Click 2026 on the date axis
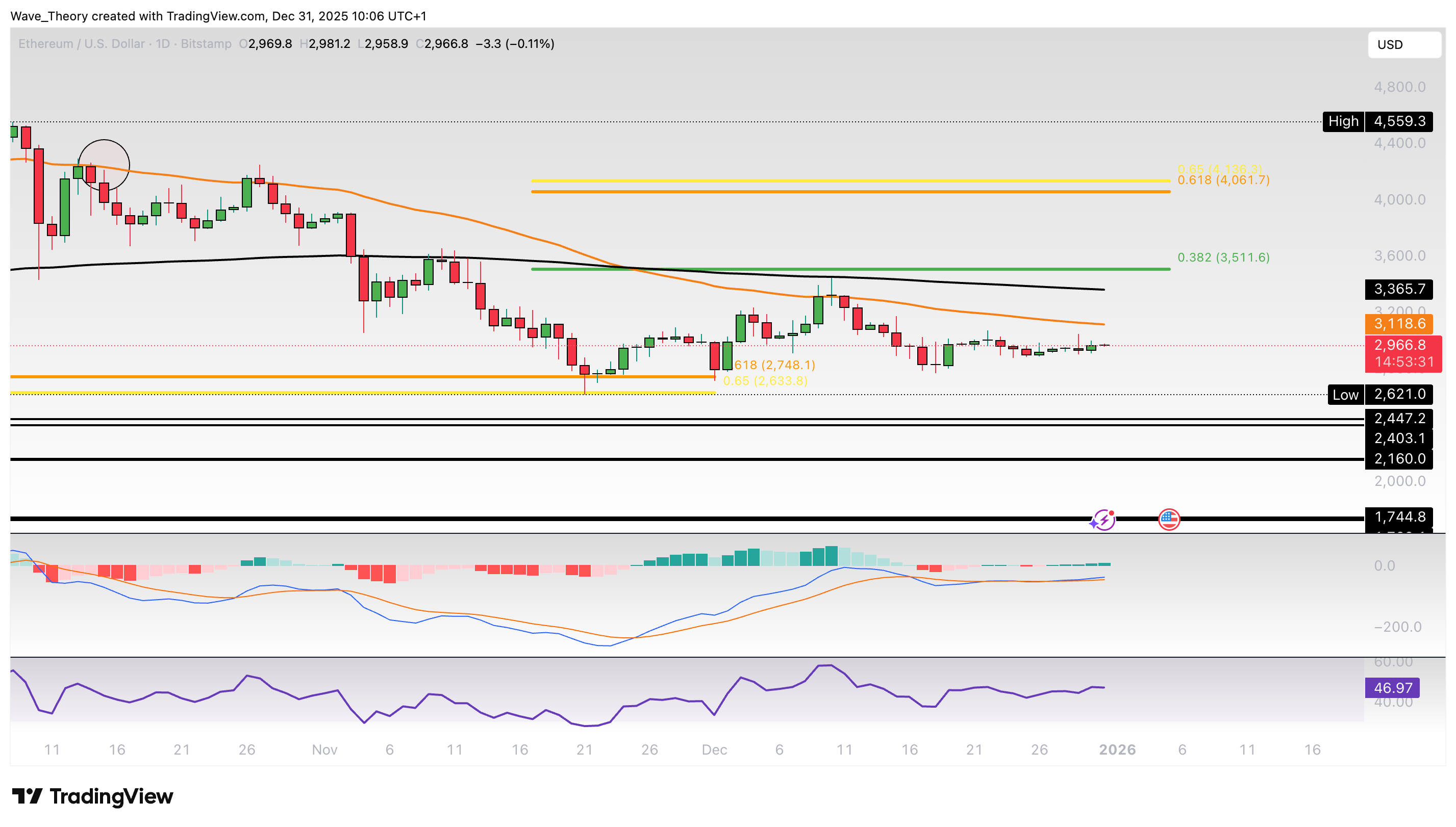The height and width of the screenshot is (827, 1456). [x=1118, y=749]
